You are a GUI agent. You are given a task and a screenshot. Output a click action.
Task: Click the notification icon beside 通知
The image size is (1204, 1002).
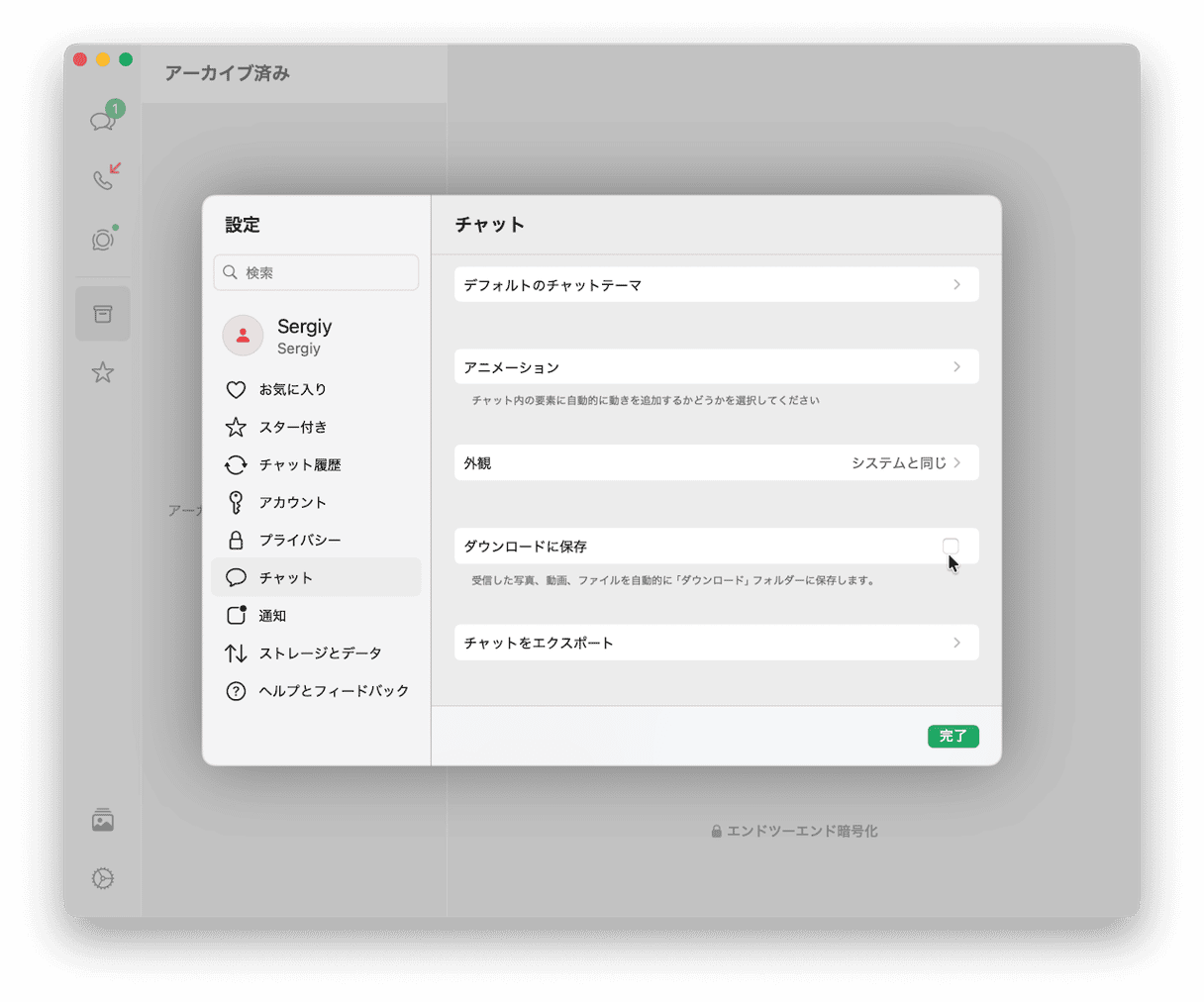[236, 615]
